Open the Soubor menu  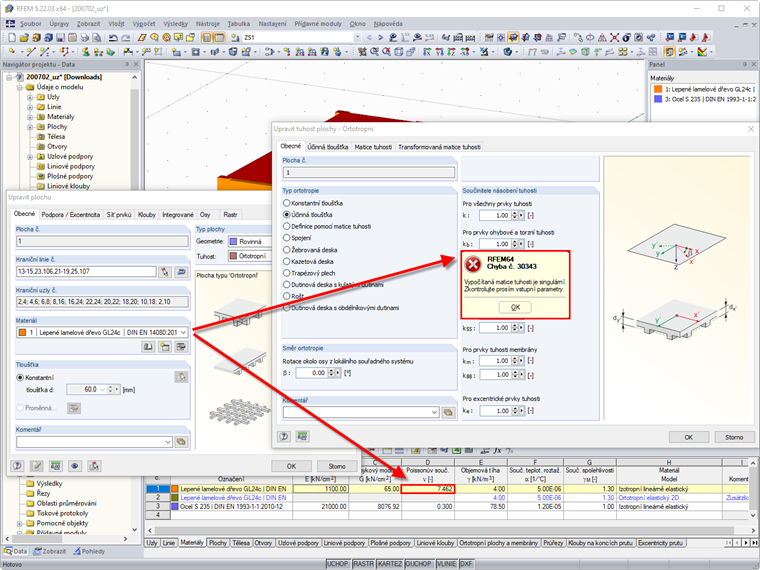pyautogui.click(x=31, y=24)
